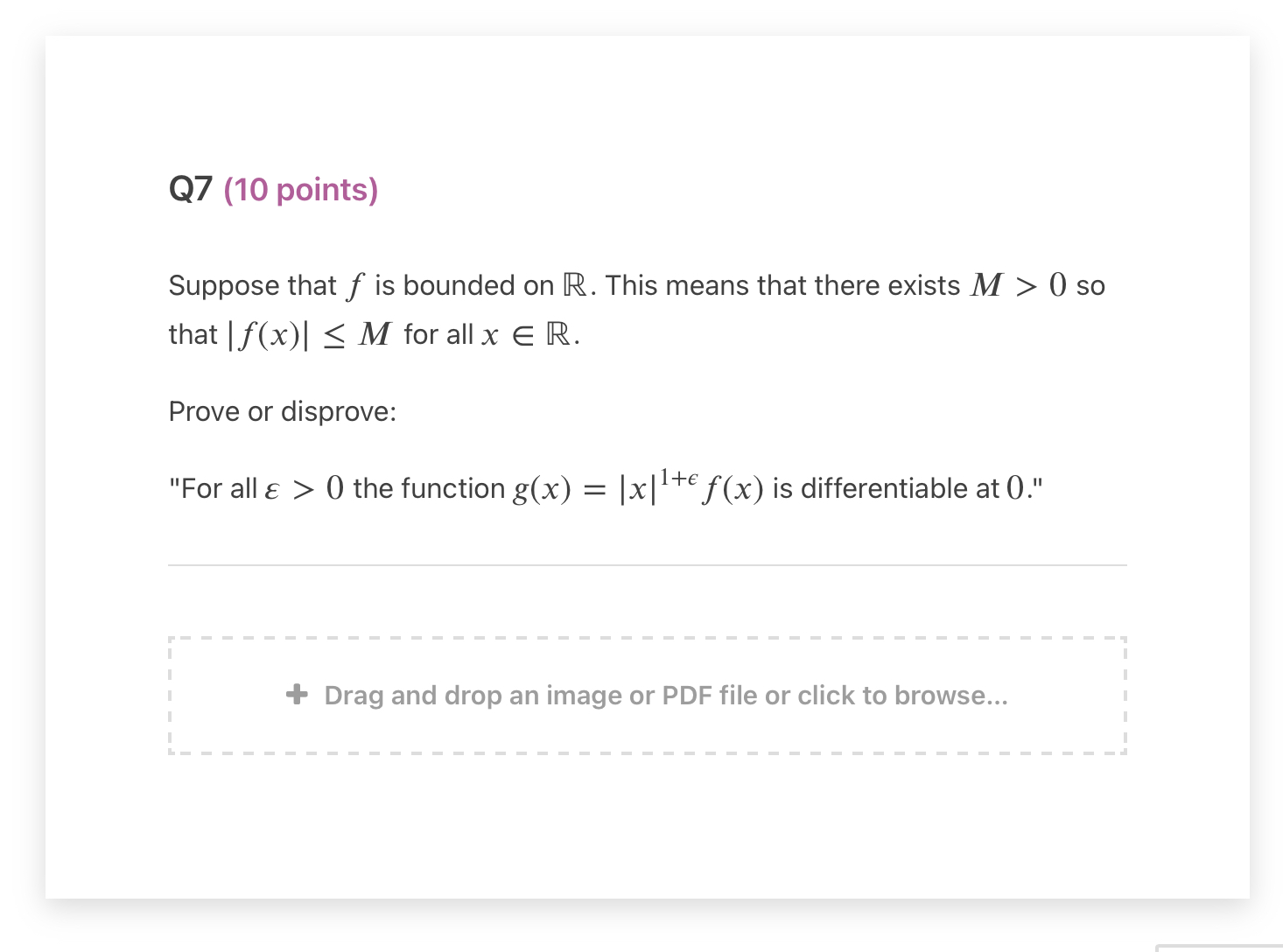
Task: Click the Q7 question heading
Action: click(192, 188)
